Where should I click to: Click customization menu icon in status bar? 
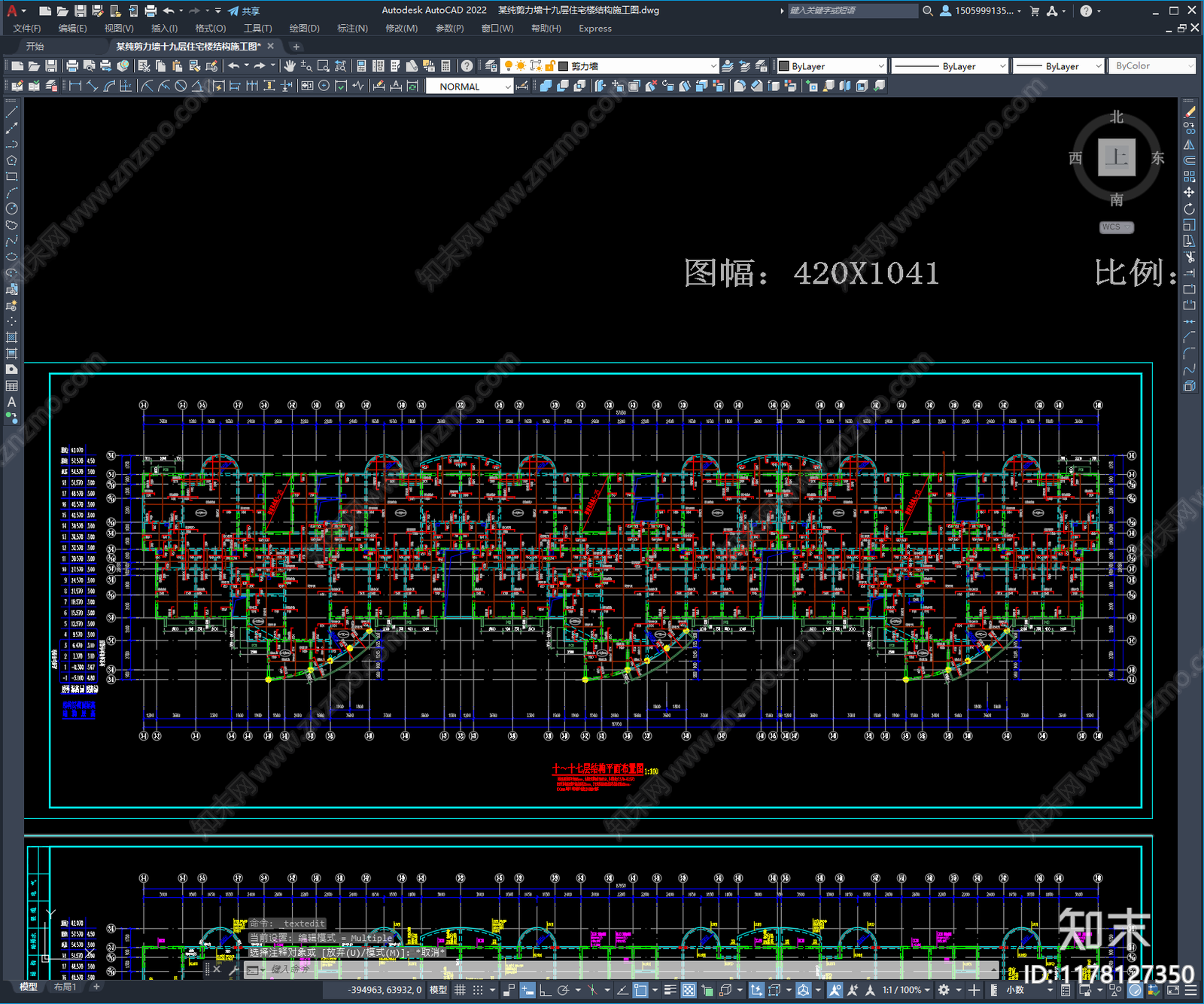pos(1192,990)
